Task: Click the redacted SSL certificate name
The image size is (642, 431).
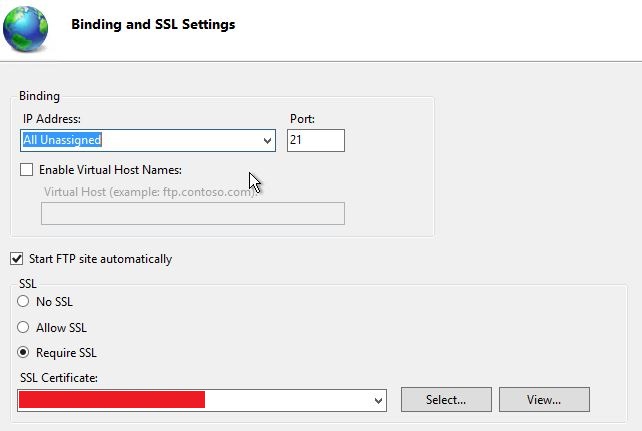Action: (112, 400)
